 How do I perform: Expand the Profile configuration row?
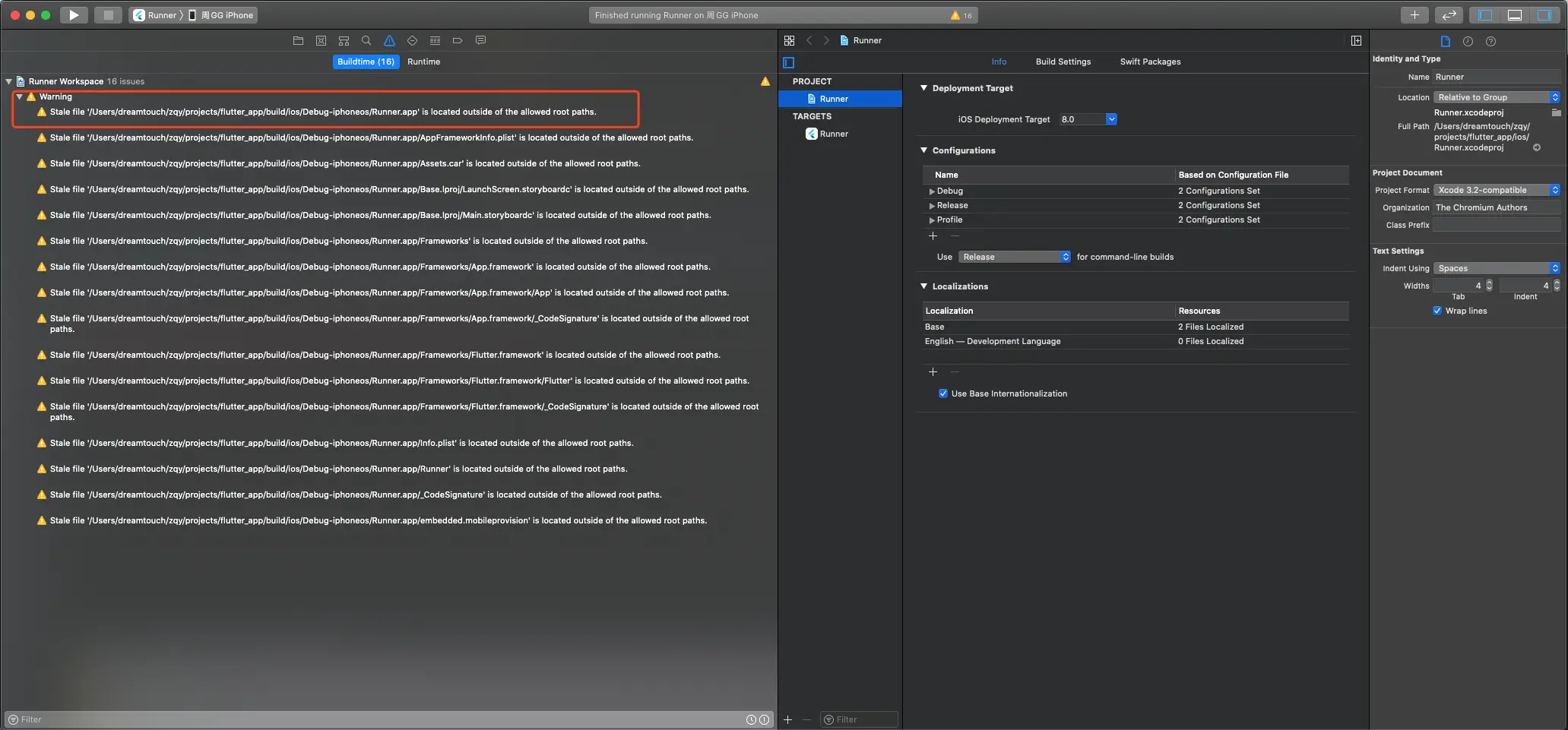(932, 220)
